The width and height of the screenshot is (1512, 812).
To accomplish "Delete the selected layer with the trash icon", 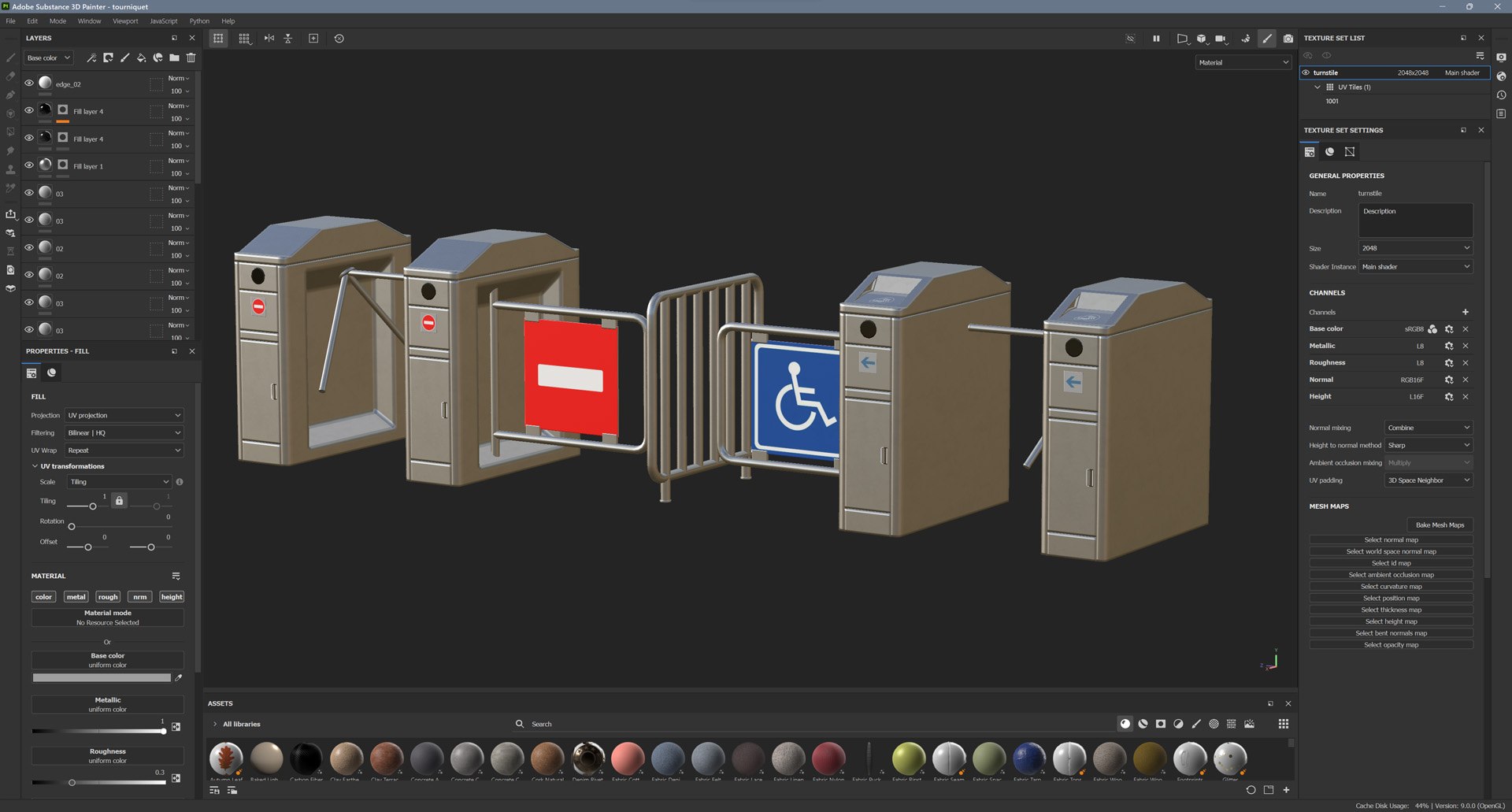I will 191,57.
